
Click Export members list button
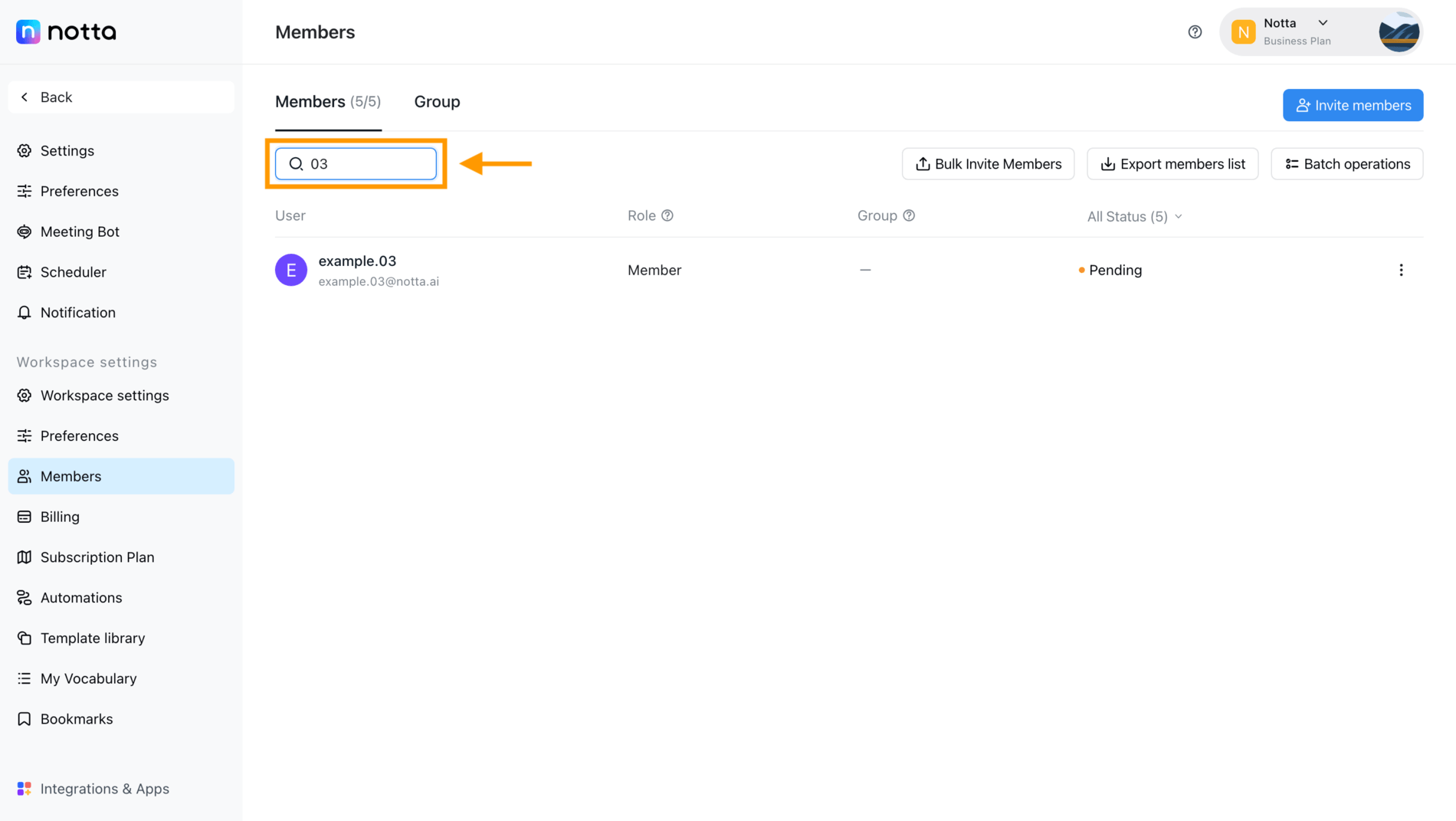(x=1172, y=164)
